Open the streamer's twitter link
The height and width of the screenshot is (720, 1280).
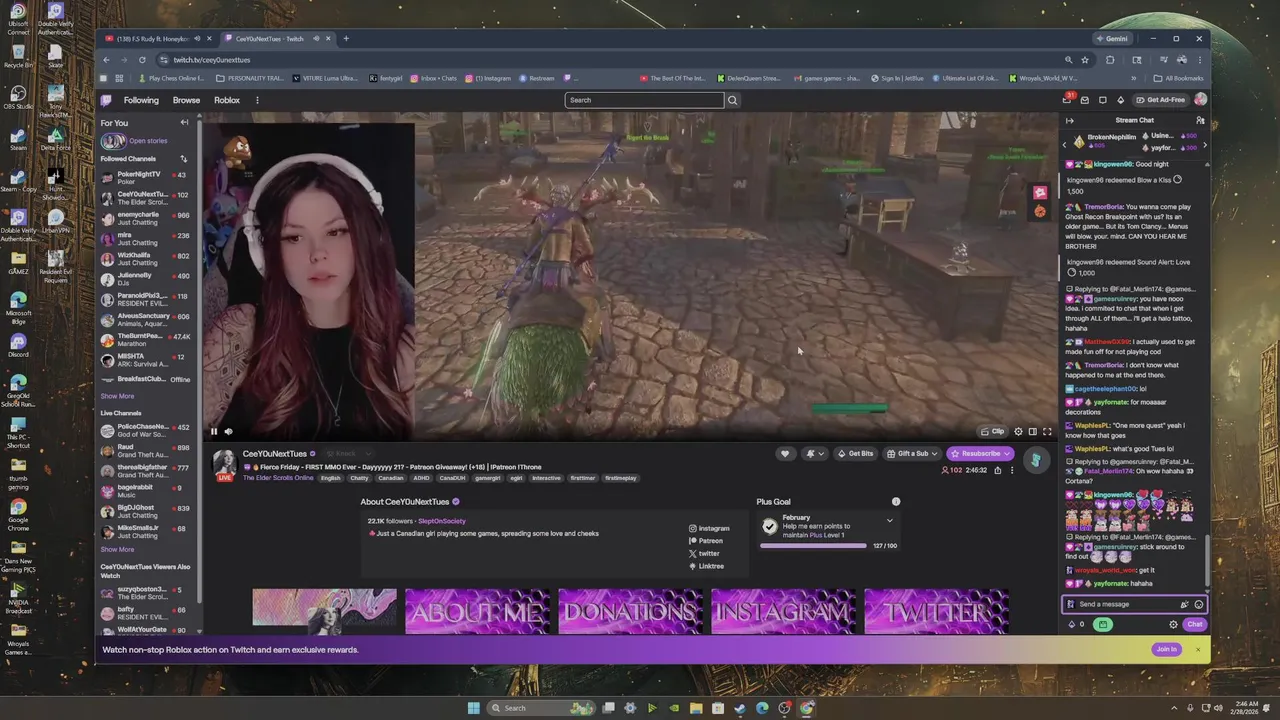pos(704,553)
